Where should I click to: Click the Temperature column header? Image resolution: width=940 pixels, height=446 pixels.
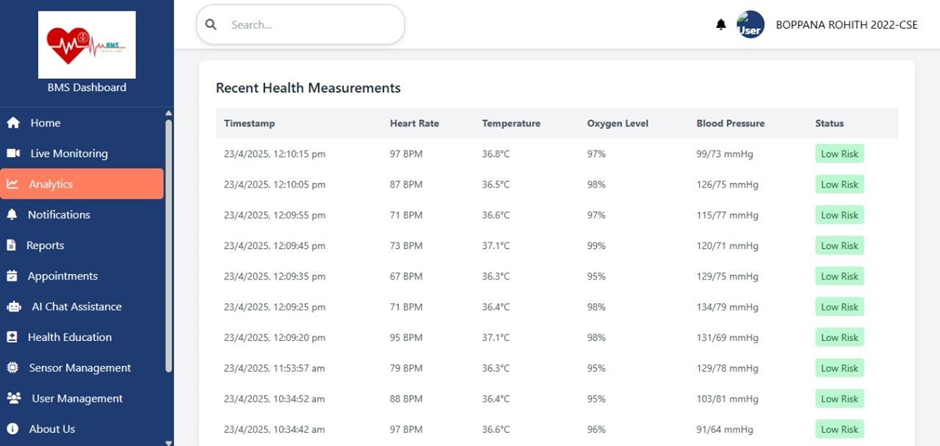click(511, 123)
